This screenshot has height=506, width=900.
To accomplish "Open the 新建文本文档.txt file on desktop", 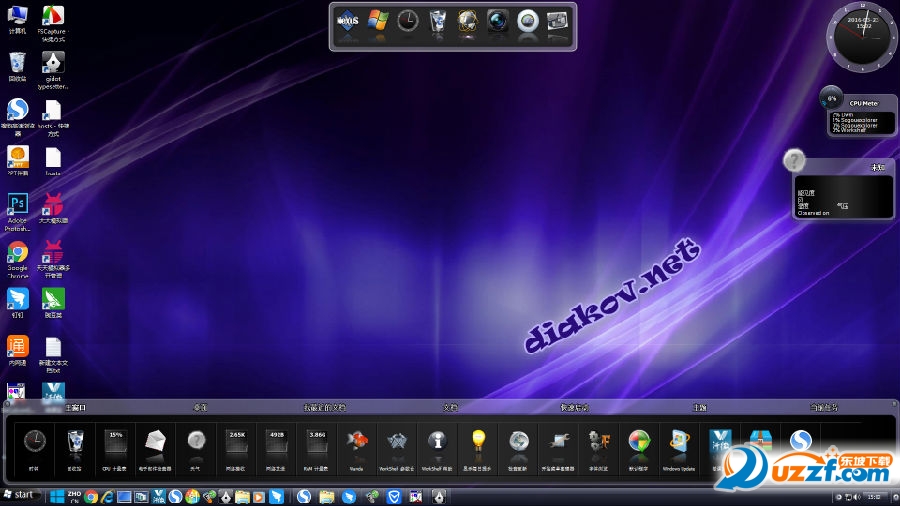I will (53, 355).
